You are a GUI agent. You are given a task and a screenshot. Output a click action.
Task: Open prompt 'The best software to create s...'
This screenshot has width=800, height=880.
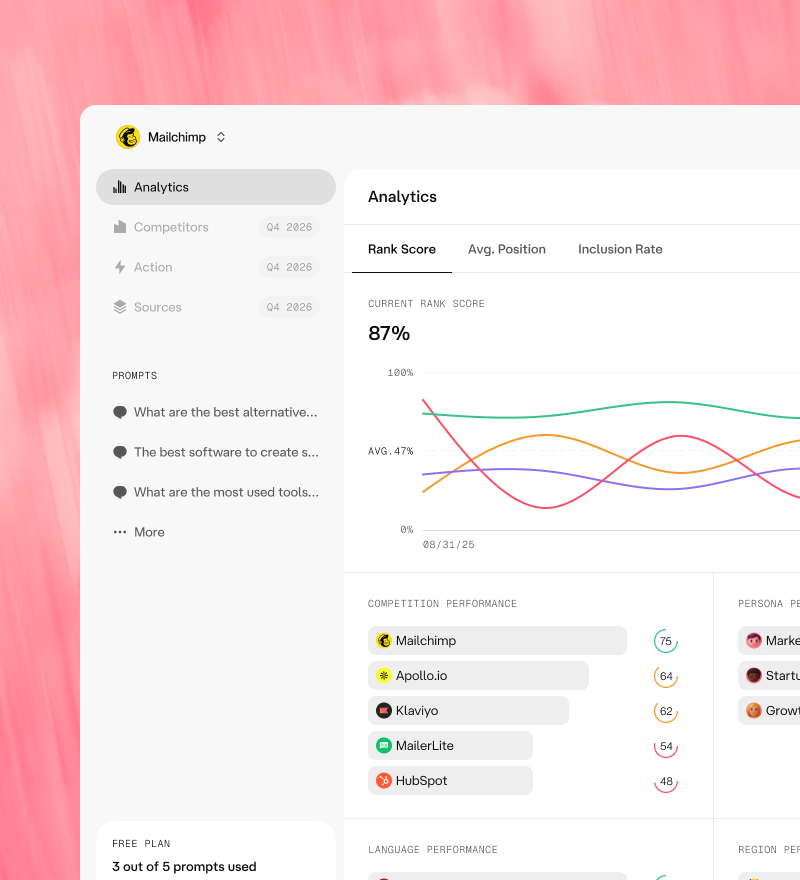pos(216,452)
